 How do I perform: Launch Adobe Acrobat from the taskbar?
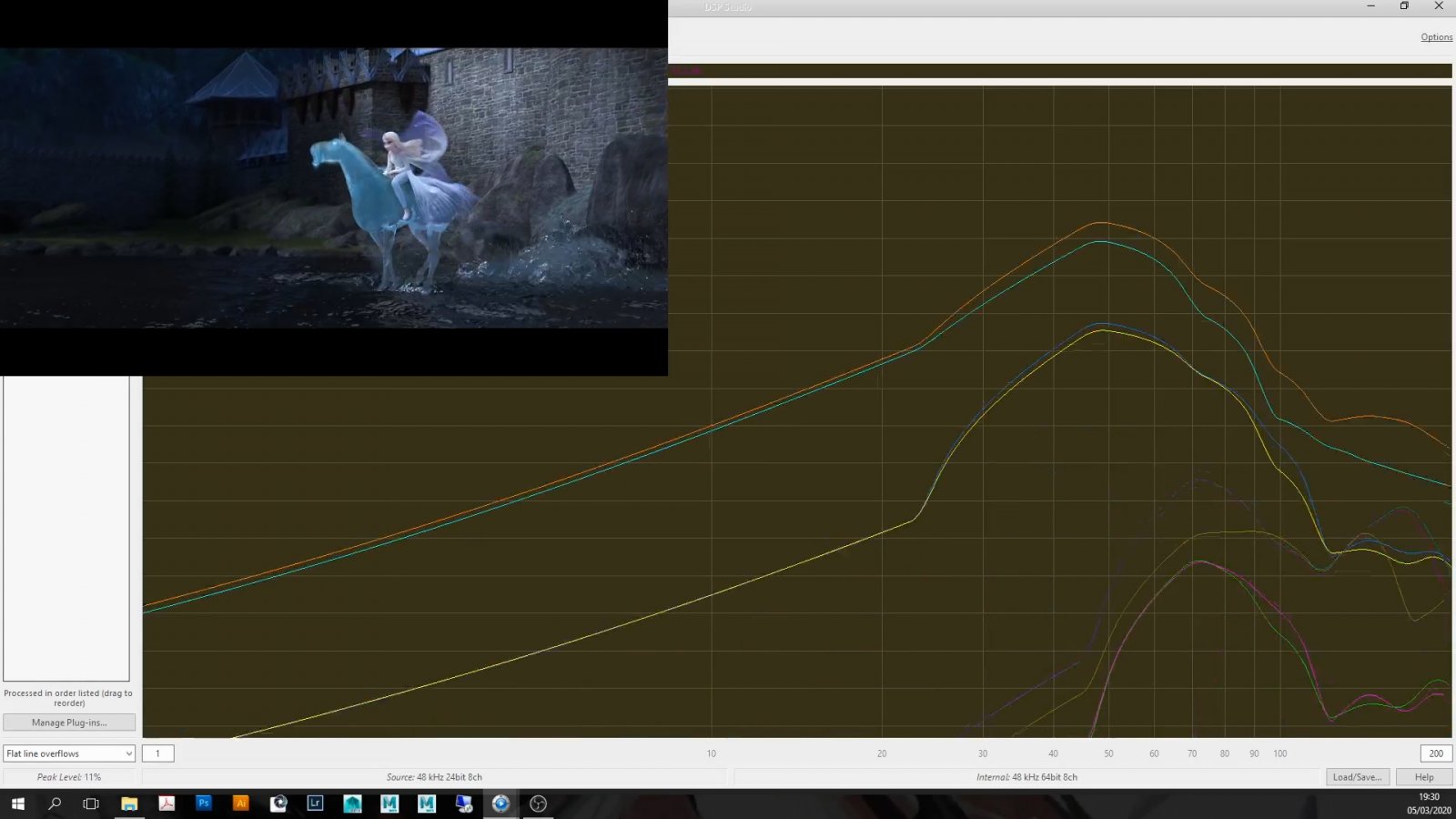click(x=167, y=804)
